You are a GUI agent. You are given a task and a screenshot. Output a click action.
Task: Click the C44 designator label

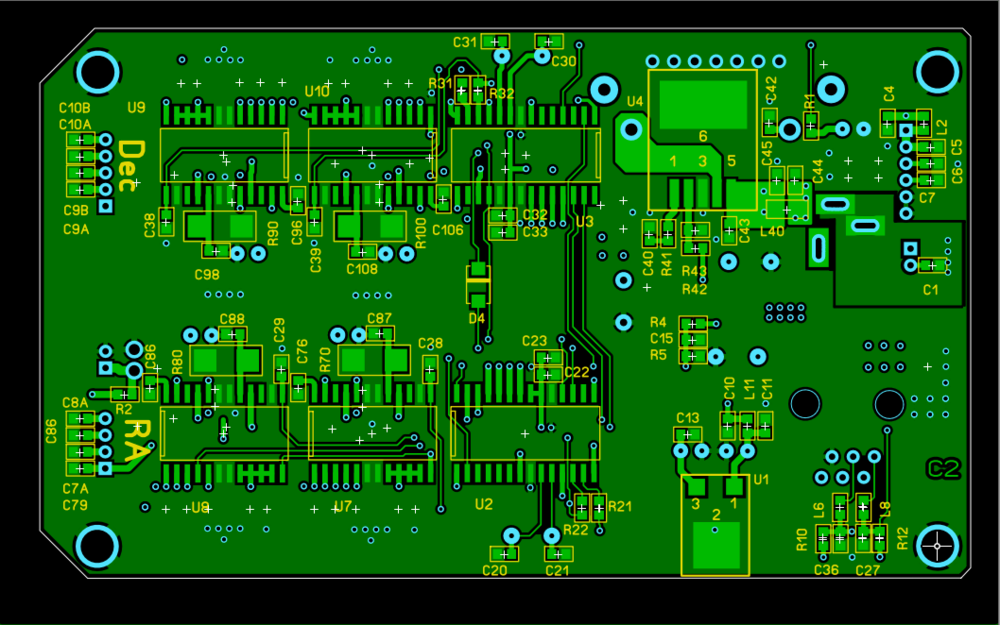tap(817, 171)
